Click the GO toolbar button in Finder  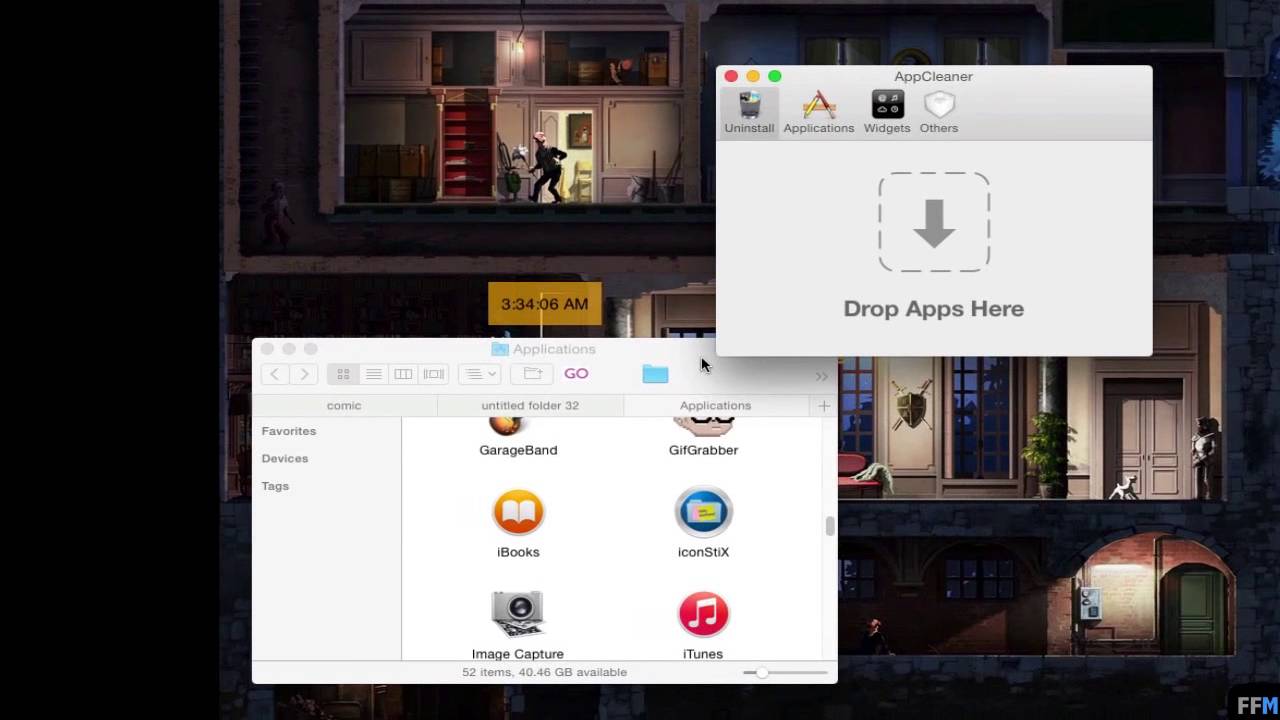point(576,373)
